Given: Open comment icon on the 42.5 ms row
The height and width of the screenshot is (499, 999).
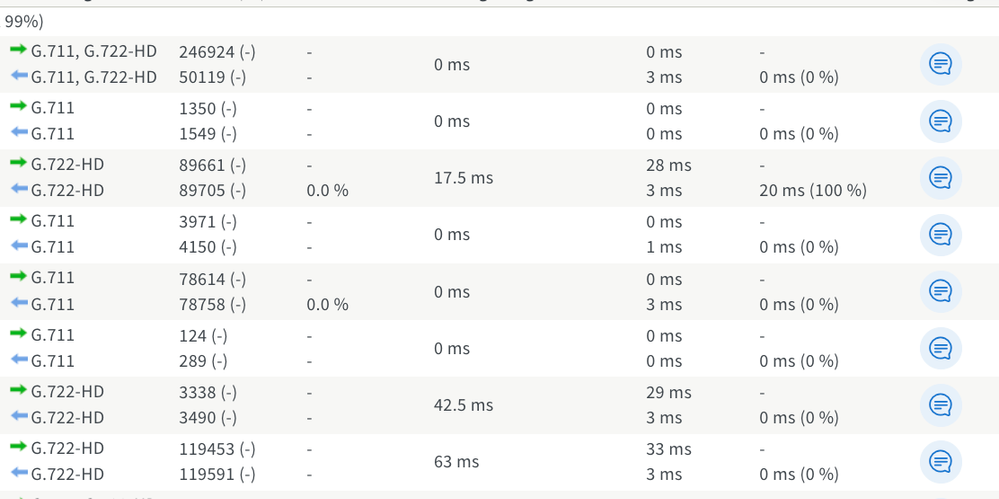Looking at the screenshot, I should 940,405.
